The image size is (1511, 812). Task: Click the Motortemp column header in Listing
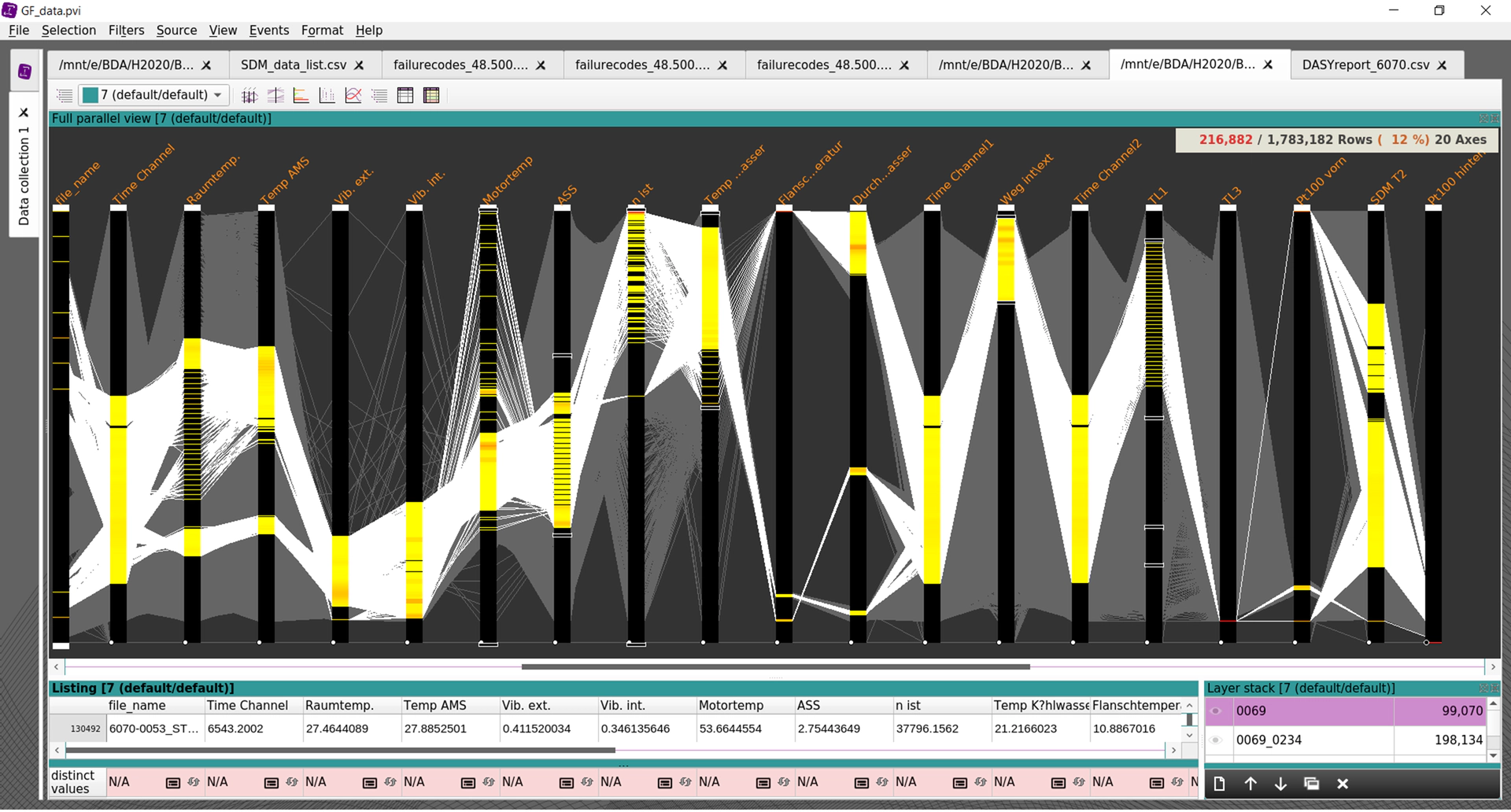tap(730, 706)
